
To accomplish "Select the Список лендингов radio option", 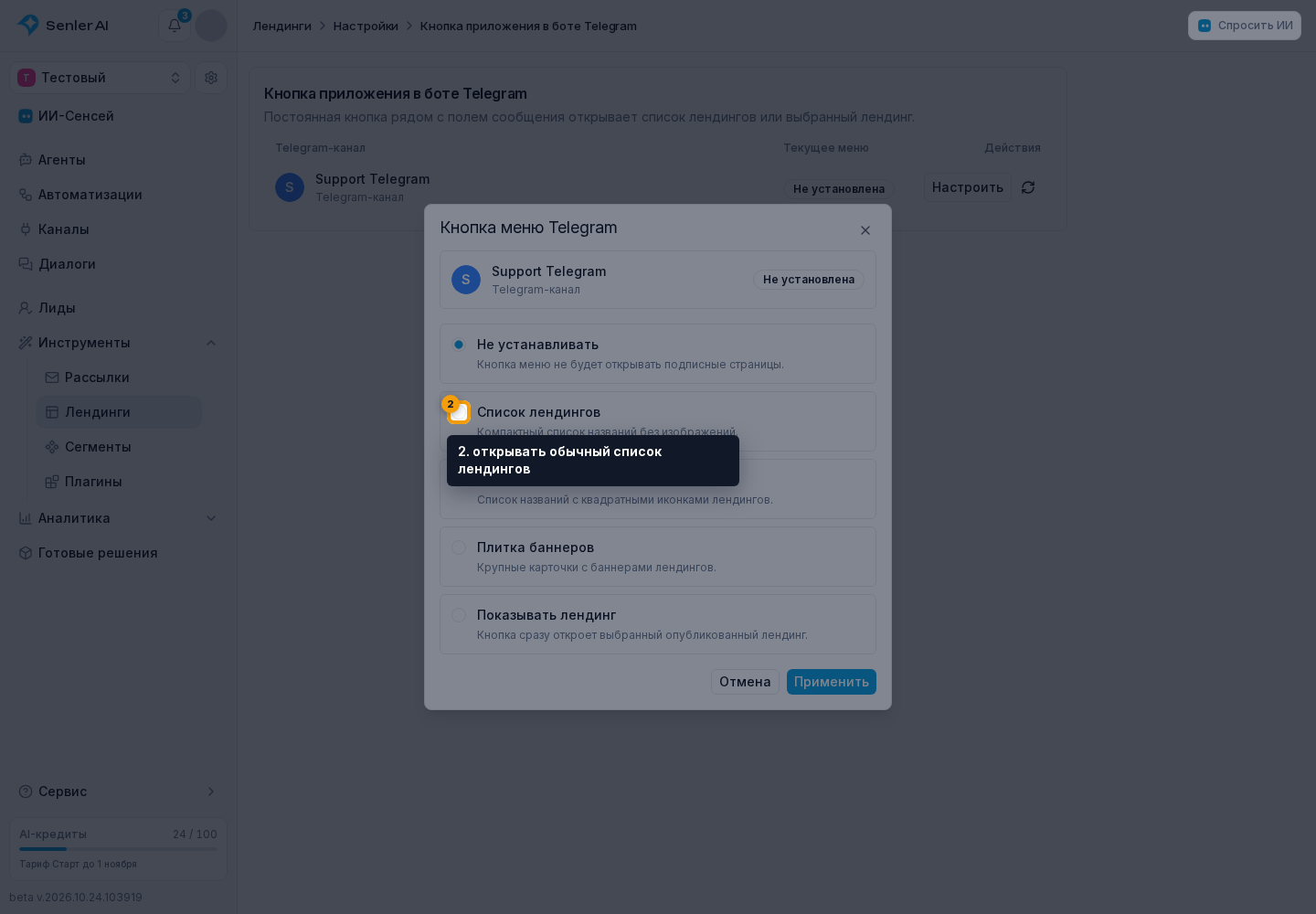I will (x=459, y=412).
